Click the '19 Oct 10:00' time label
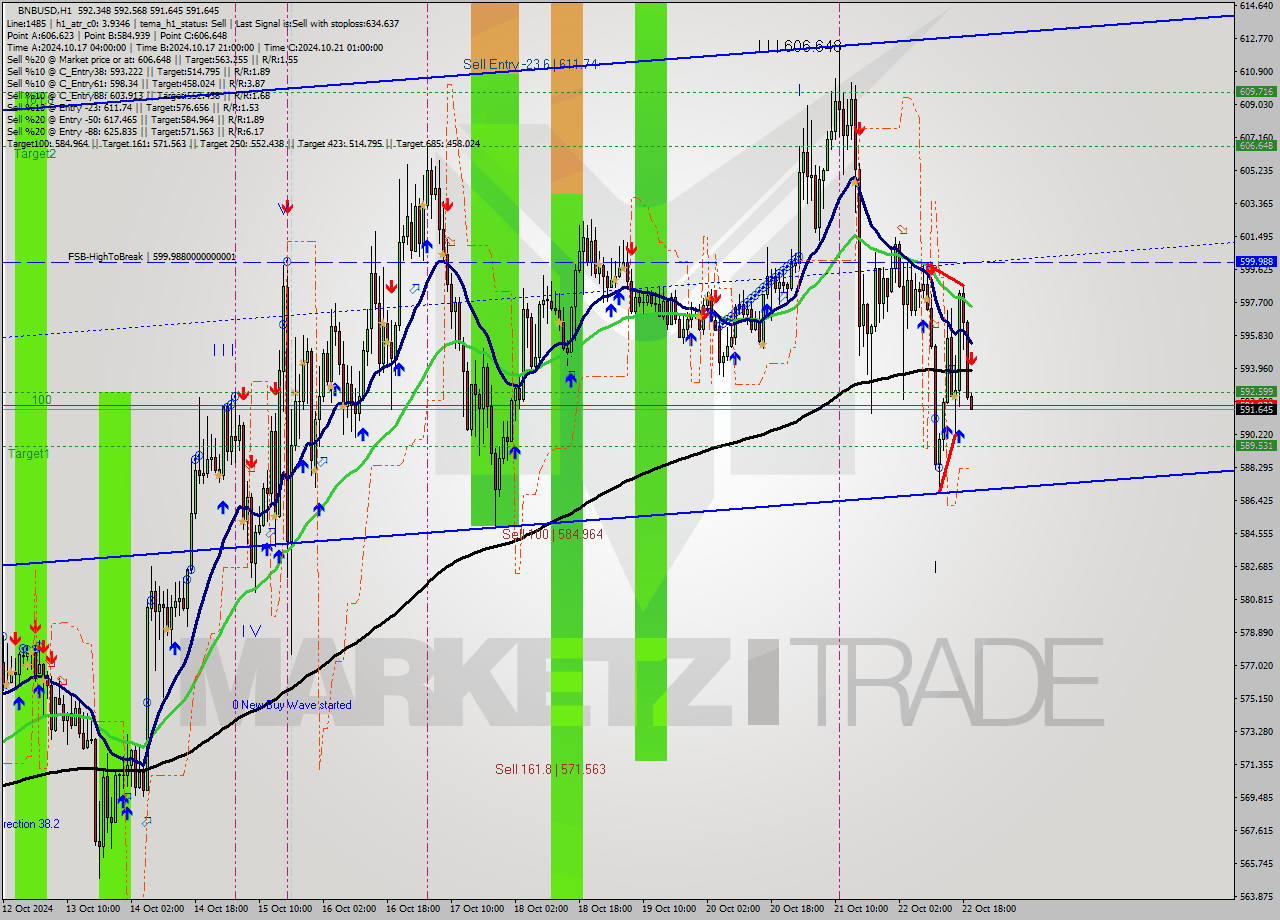 (669, 909)
